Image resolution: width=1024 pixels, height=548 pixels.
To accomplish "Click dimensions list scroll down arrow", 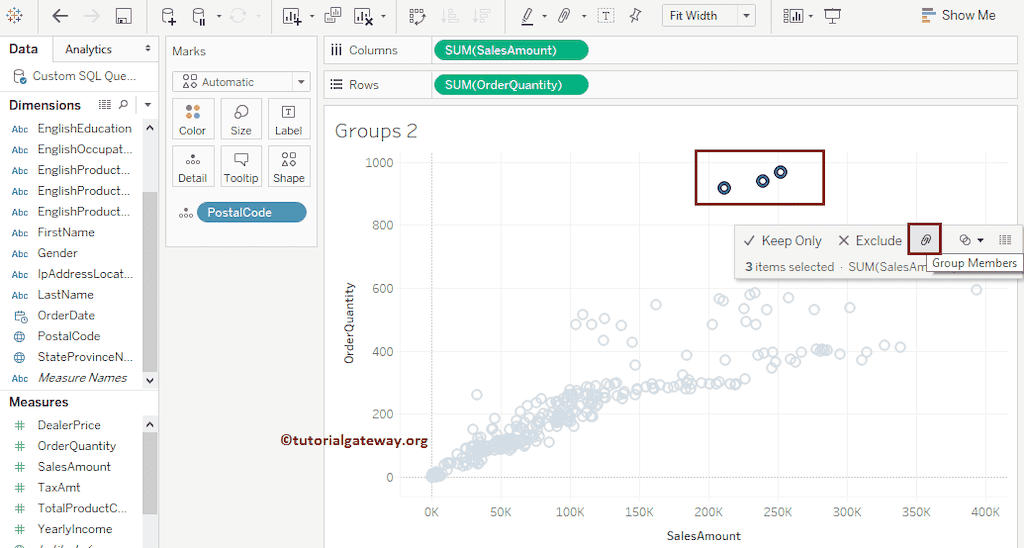I will pyautogui.click(x=150, y=380).
